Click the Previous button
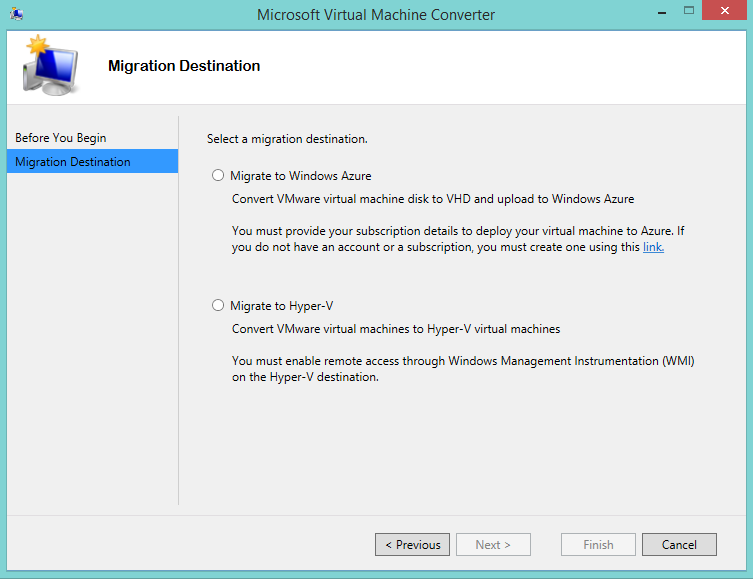 tap(413, 544)
